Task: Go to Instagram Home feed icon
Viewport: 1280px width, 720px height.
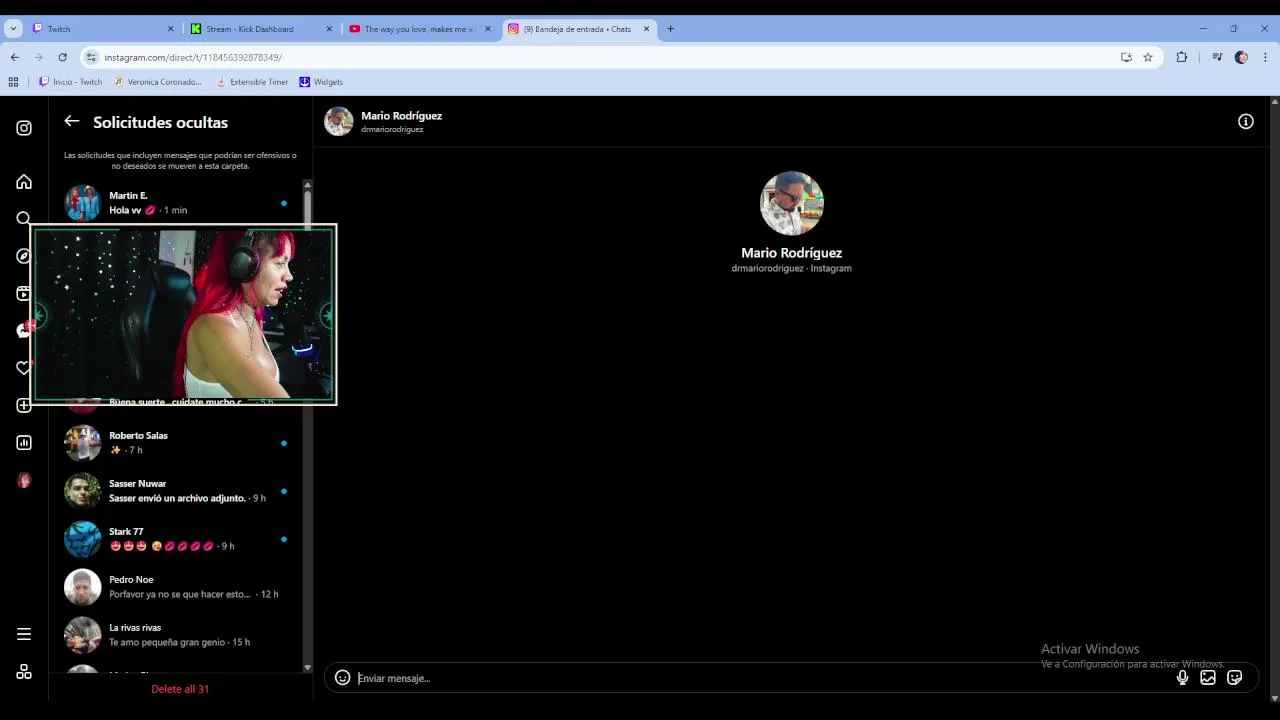Action: pos(24,182)
